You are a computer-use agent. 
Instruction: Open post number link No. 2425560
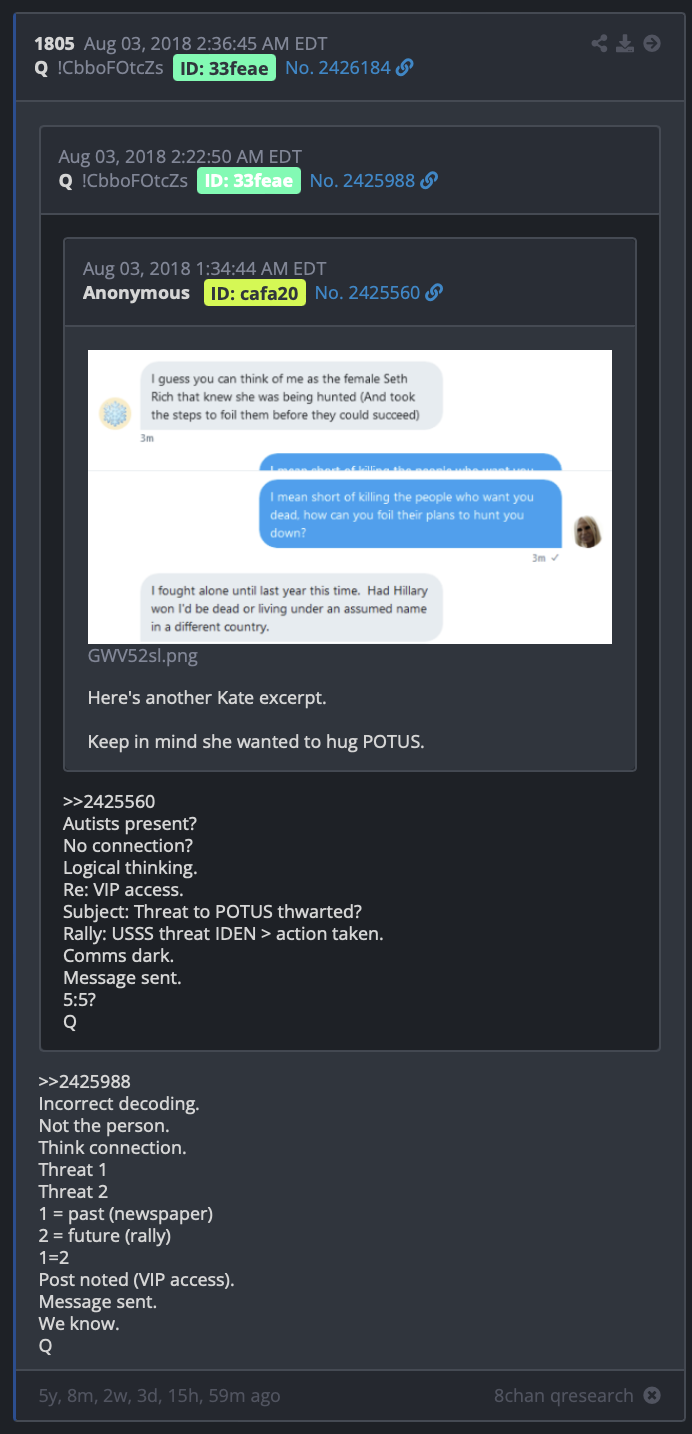pyautogui.click(x=367, y=293)
